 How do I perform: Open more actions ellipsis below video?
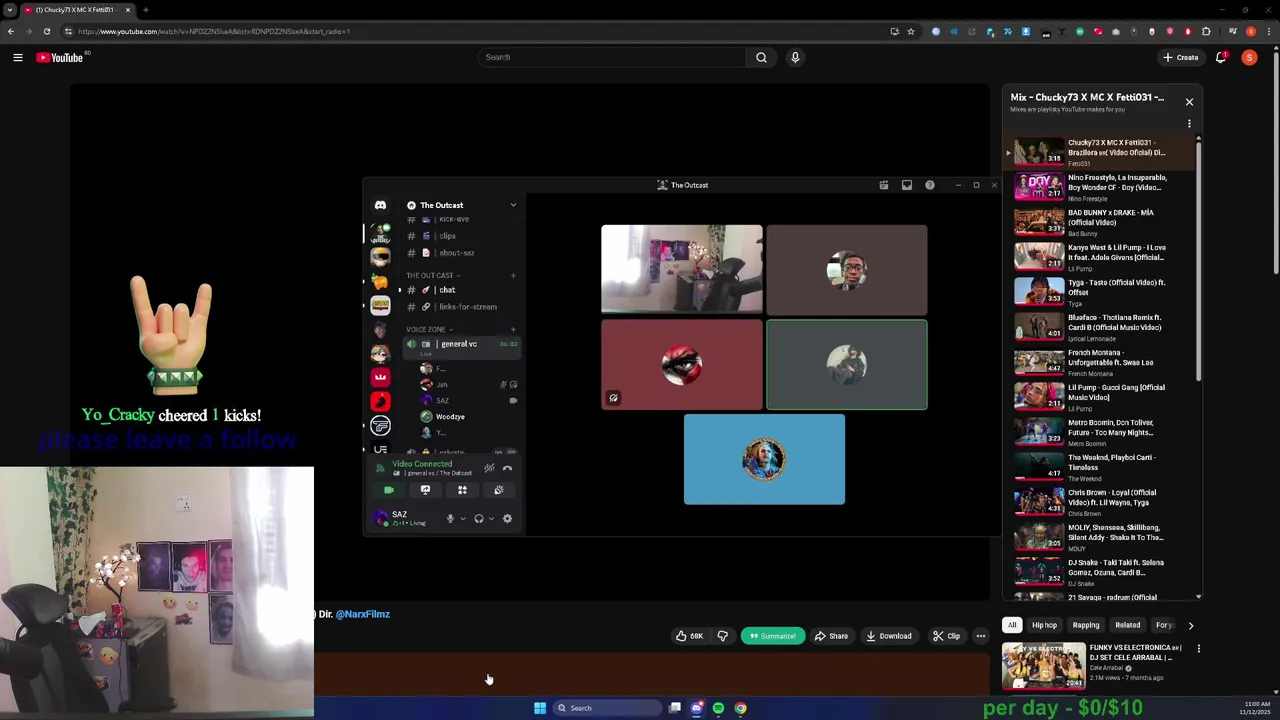click(981, 636)
